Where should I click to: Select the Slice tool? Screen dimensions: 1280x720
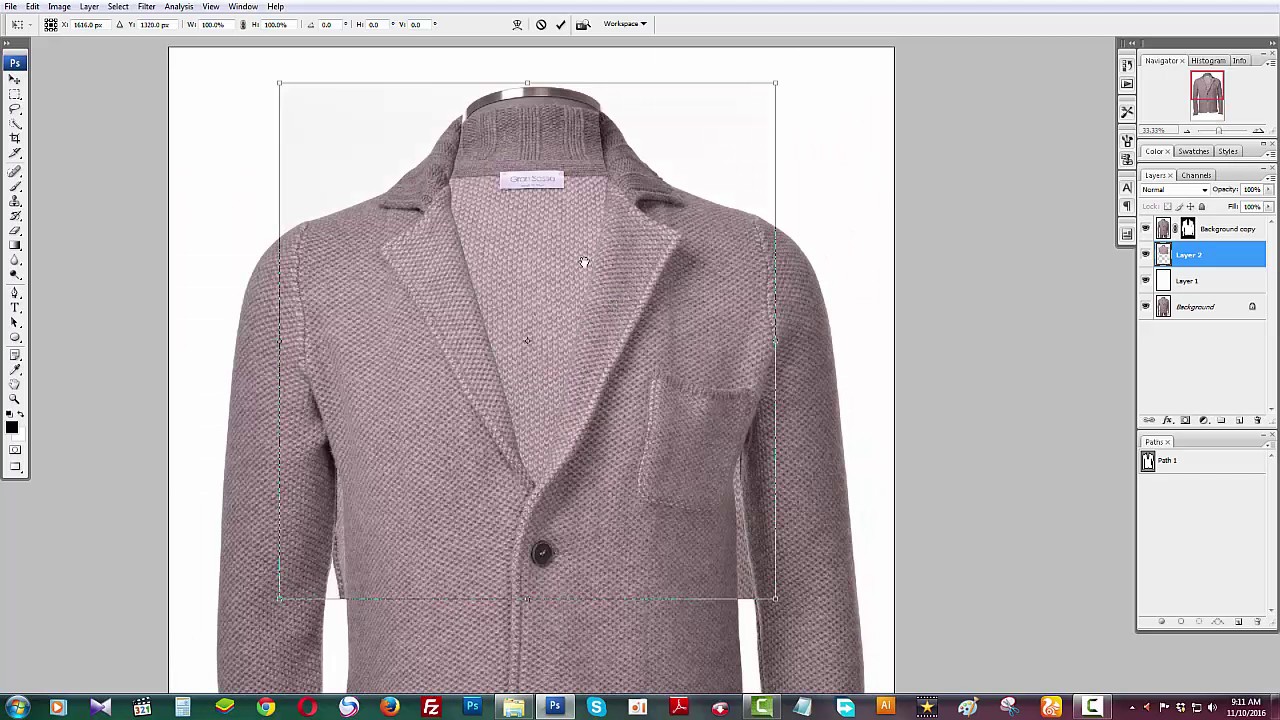click(15, 153)
